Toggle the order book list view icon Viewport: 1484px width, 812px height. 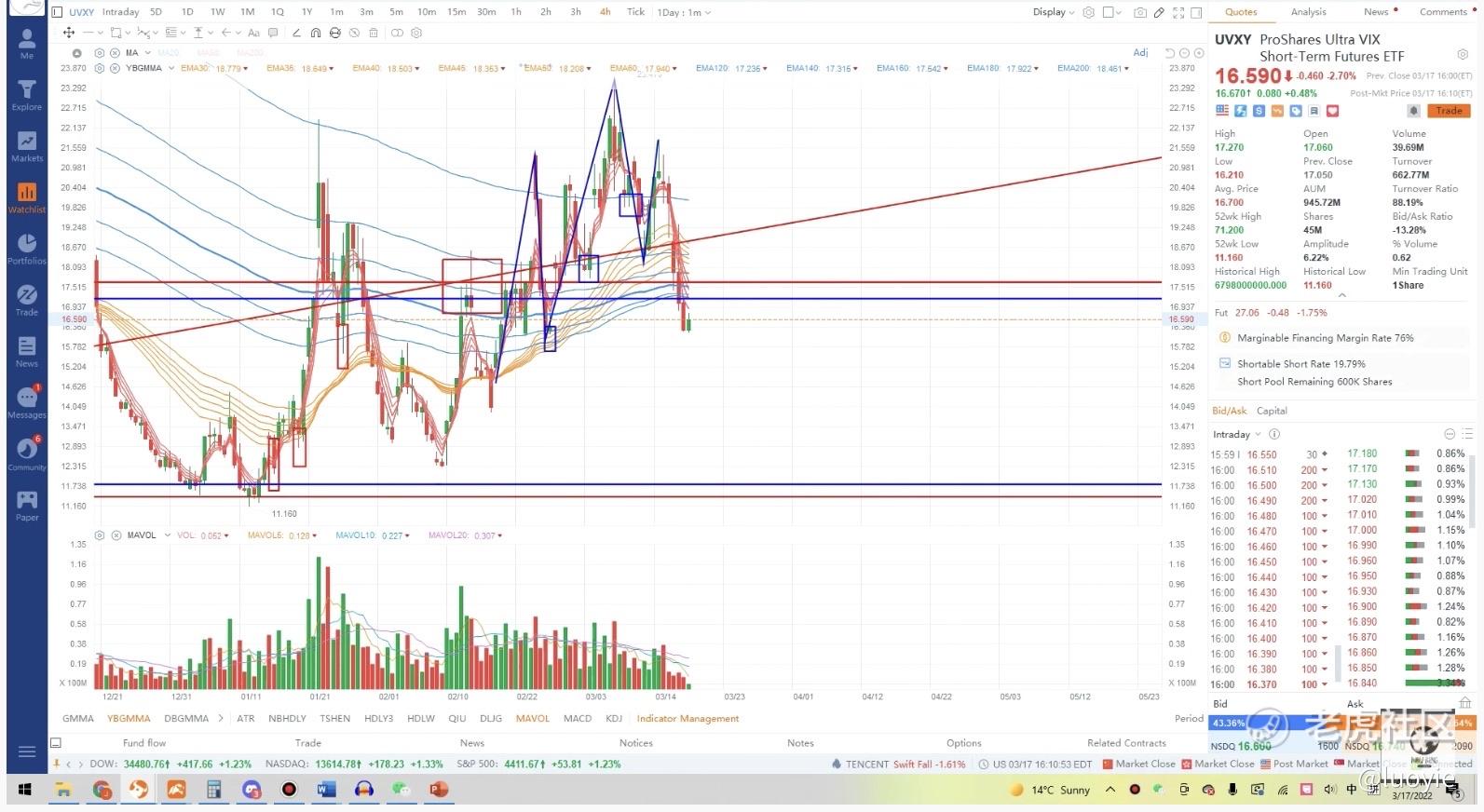tap(1467, 434)
